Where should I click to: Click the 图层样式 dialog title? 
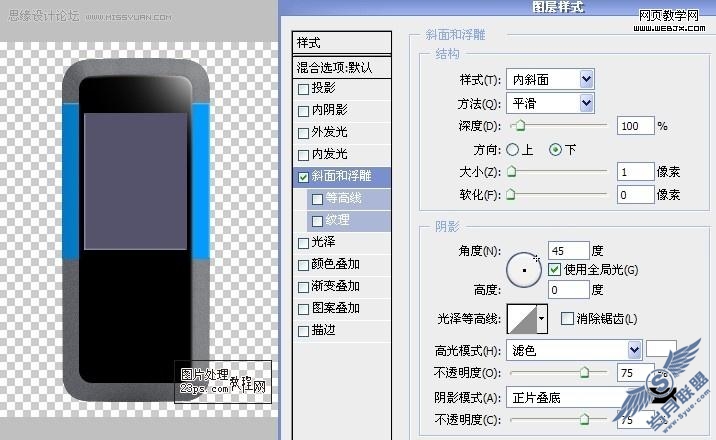tap(558, 7)
